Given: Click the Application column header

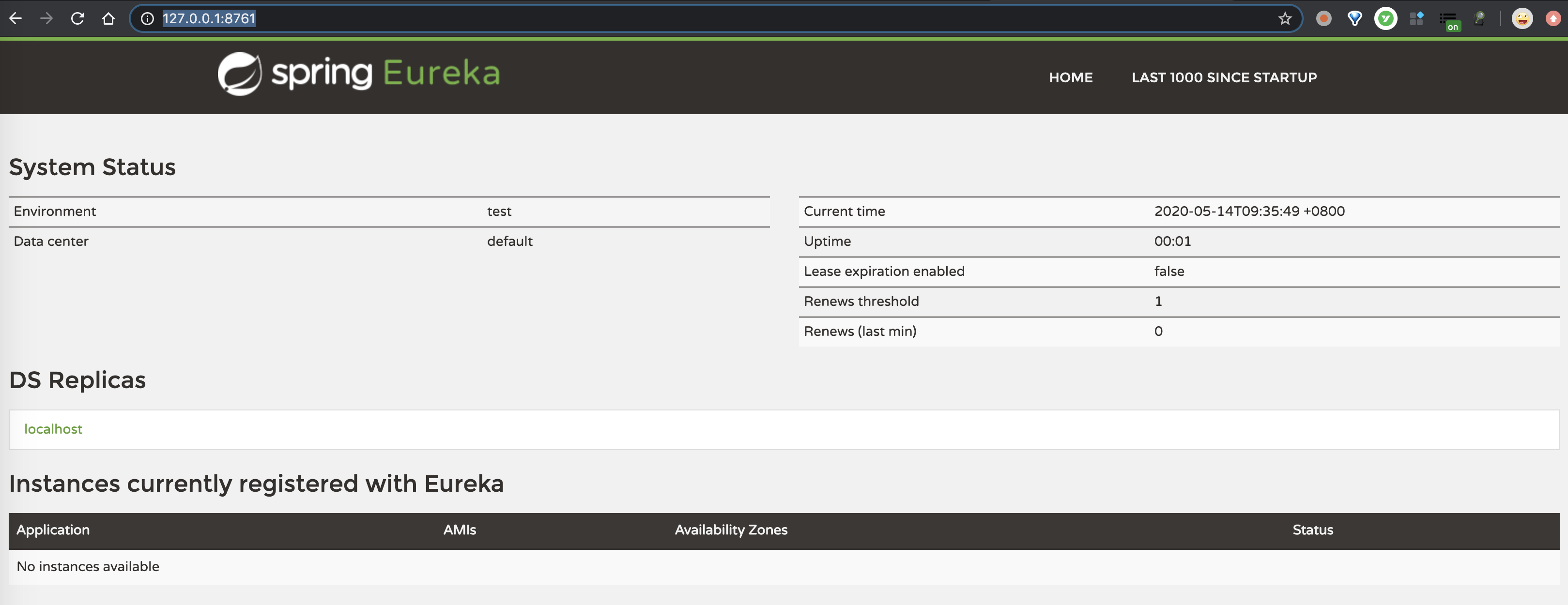Looking at the screenshot, I should [53, 529].
